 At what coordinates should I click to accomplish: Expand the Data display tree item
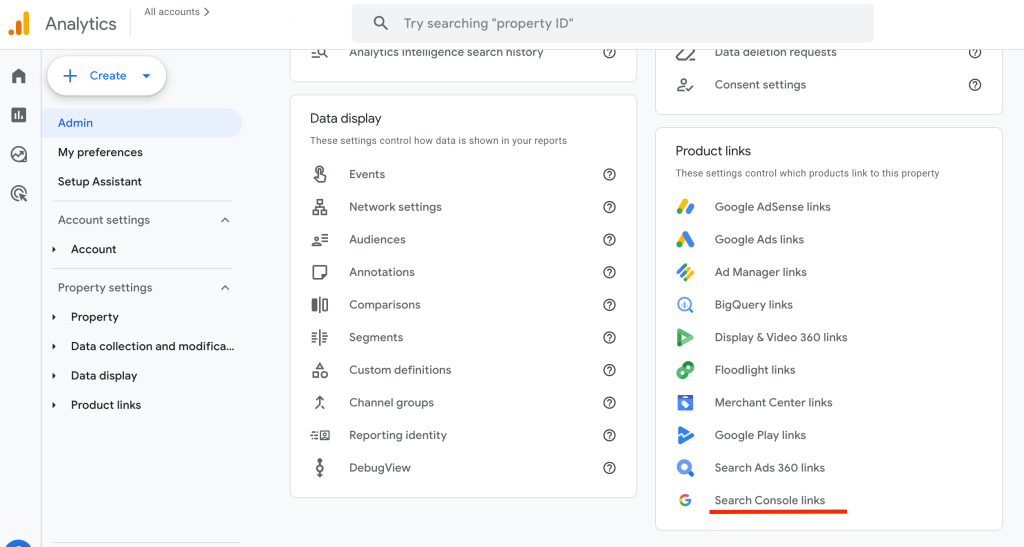click(54, 376)
